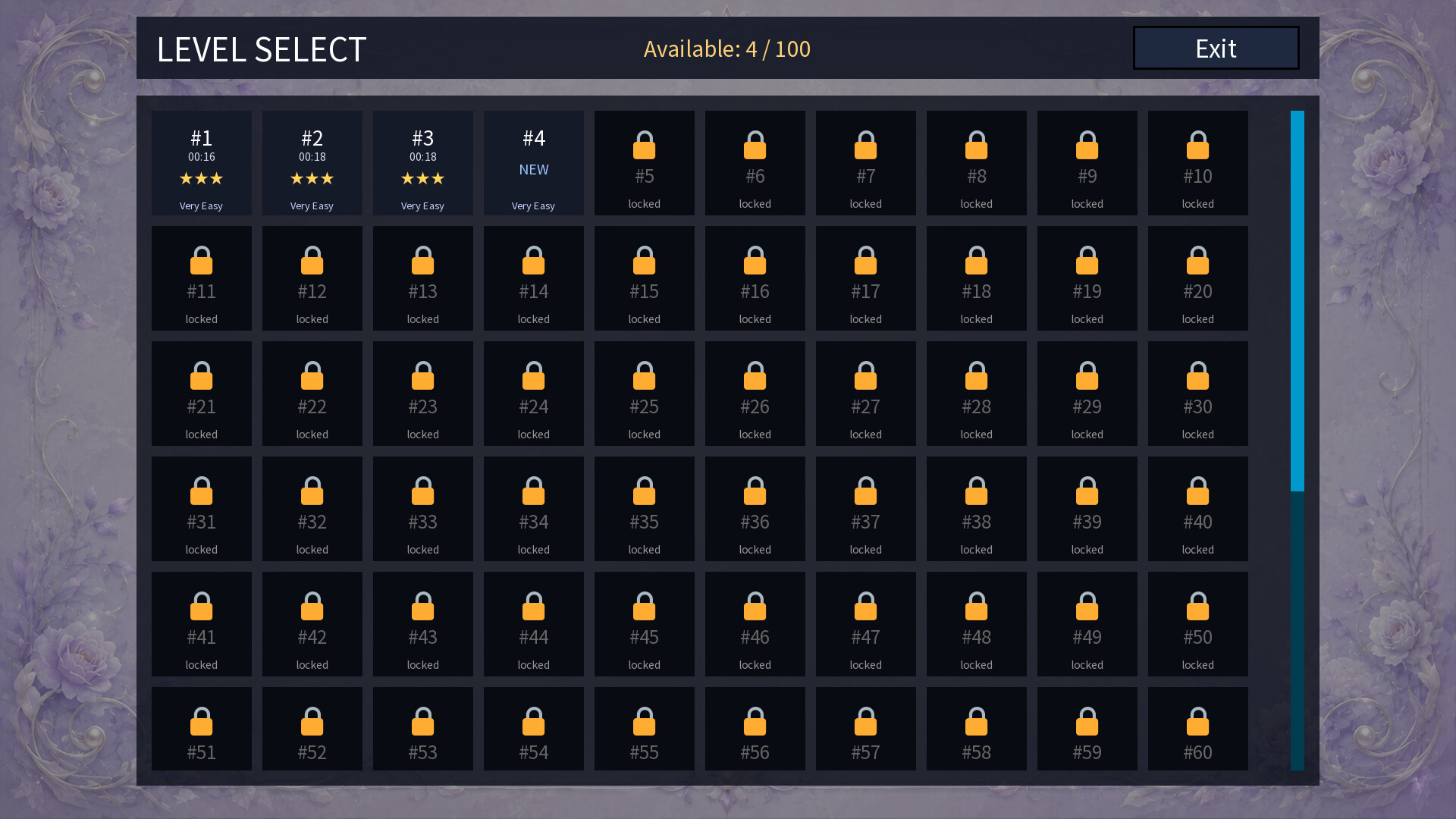Click the lower scrollbar track area
Image resolution: width=1456 pixels, height=819 pixels.
[x=1298, y=631]
